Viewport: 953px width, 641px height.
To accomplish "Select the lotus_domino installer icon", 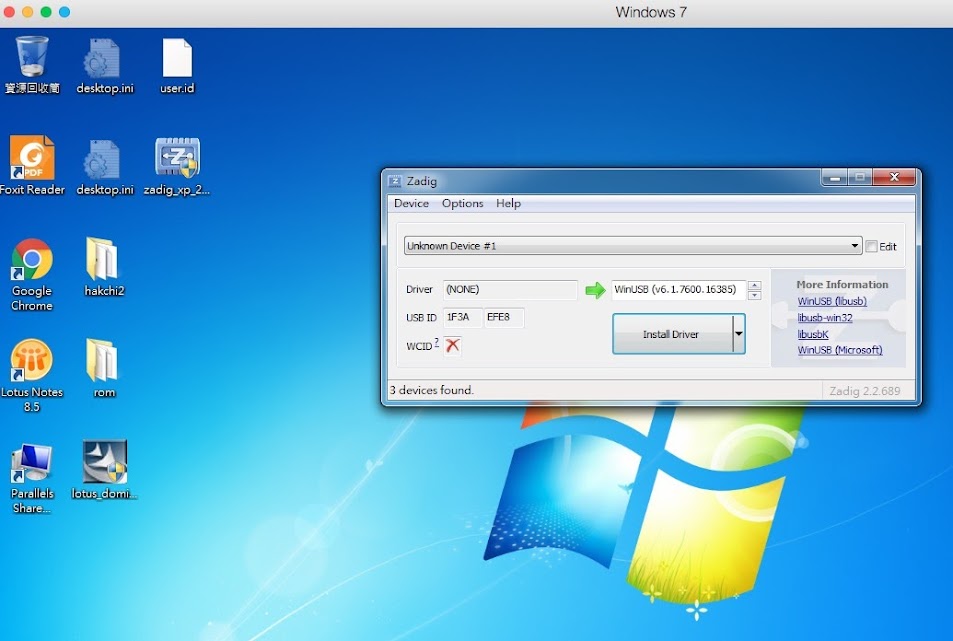I will 104,470.
